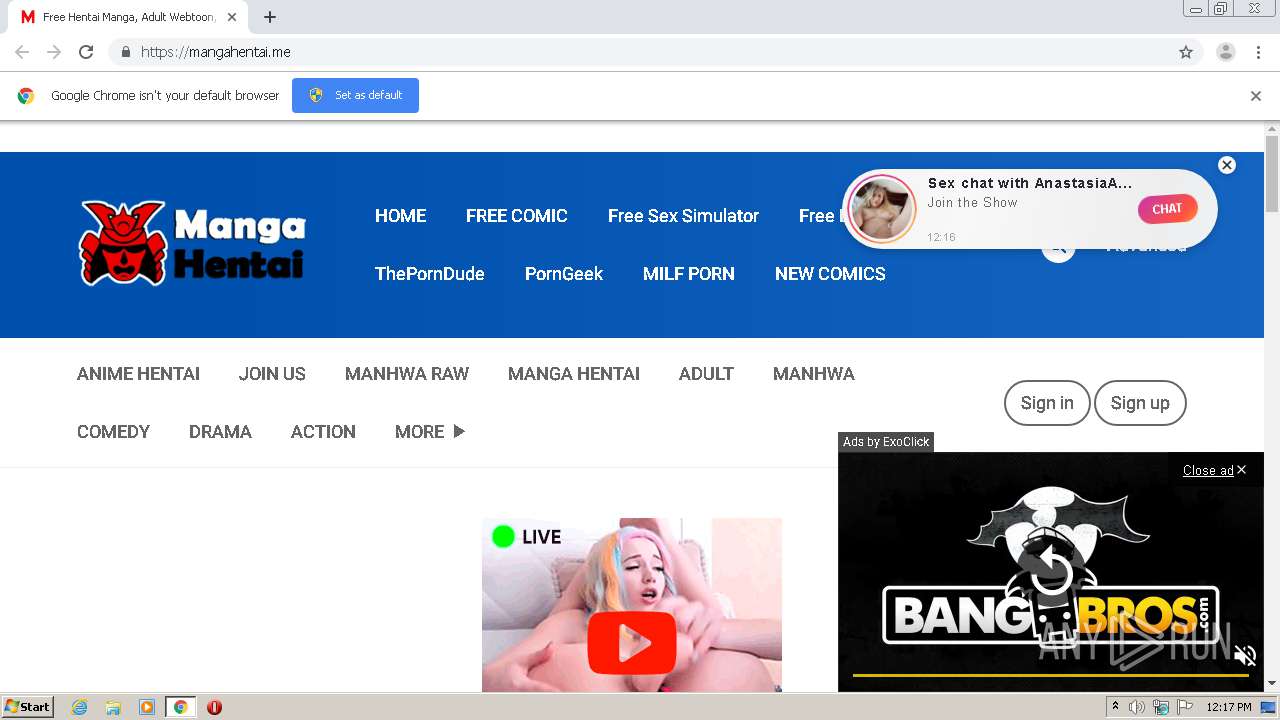
Task: Open the ACTION genre link
Action: [x=323, y=432]
